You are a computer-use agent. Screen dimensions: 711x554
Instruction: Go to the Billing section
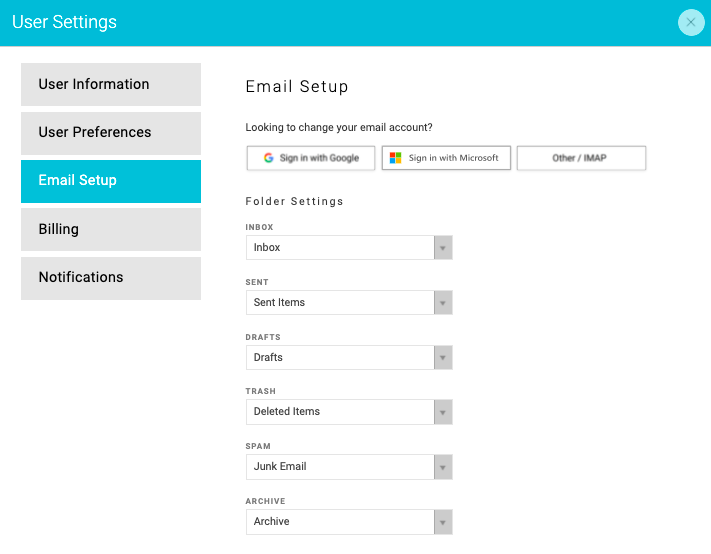(x=111, y=229)
